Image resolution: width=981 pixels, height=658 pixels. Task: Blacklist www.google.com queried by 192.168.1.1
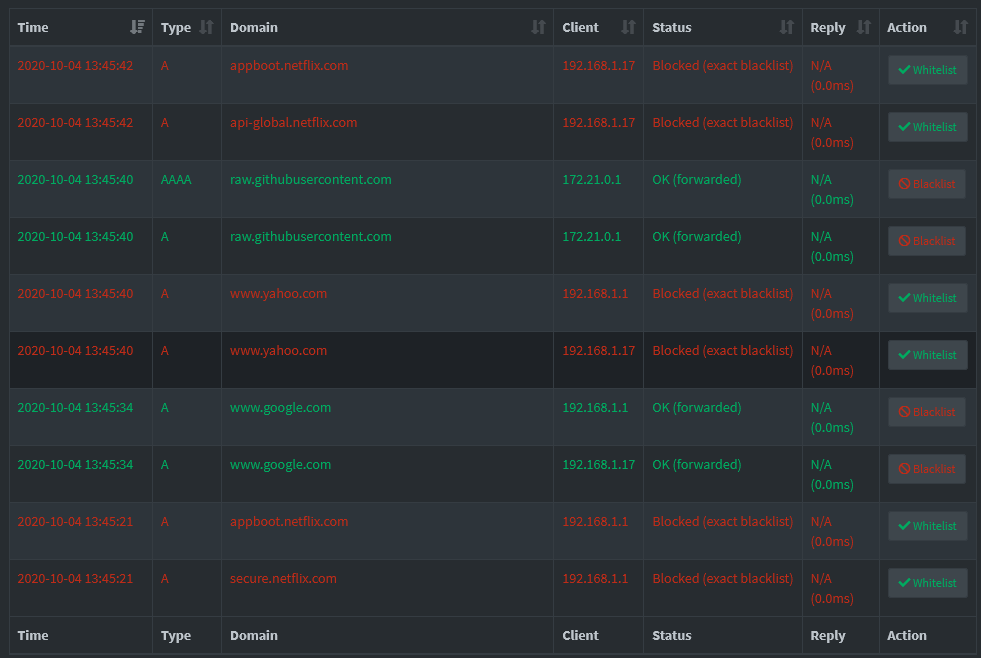927,411
